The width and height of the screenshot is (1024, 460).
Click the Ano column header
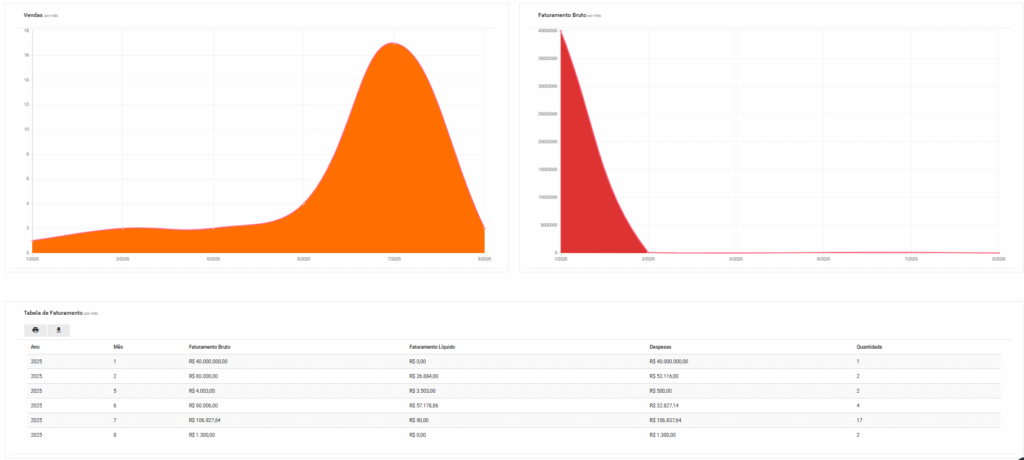point(35,347)
